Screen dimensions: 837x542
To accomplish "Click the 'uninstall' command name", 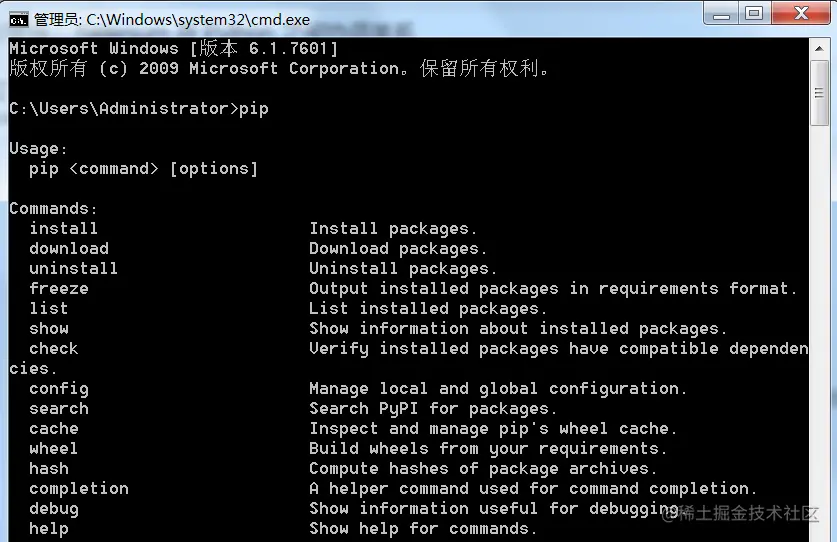I will (x=74, y=269).
